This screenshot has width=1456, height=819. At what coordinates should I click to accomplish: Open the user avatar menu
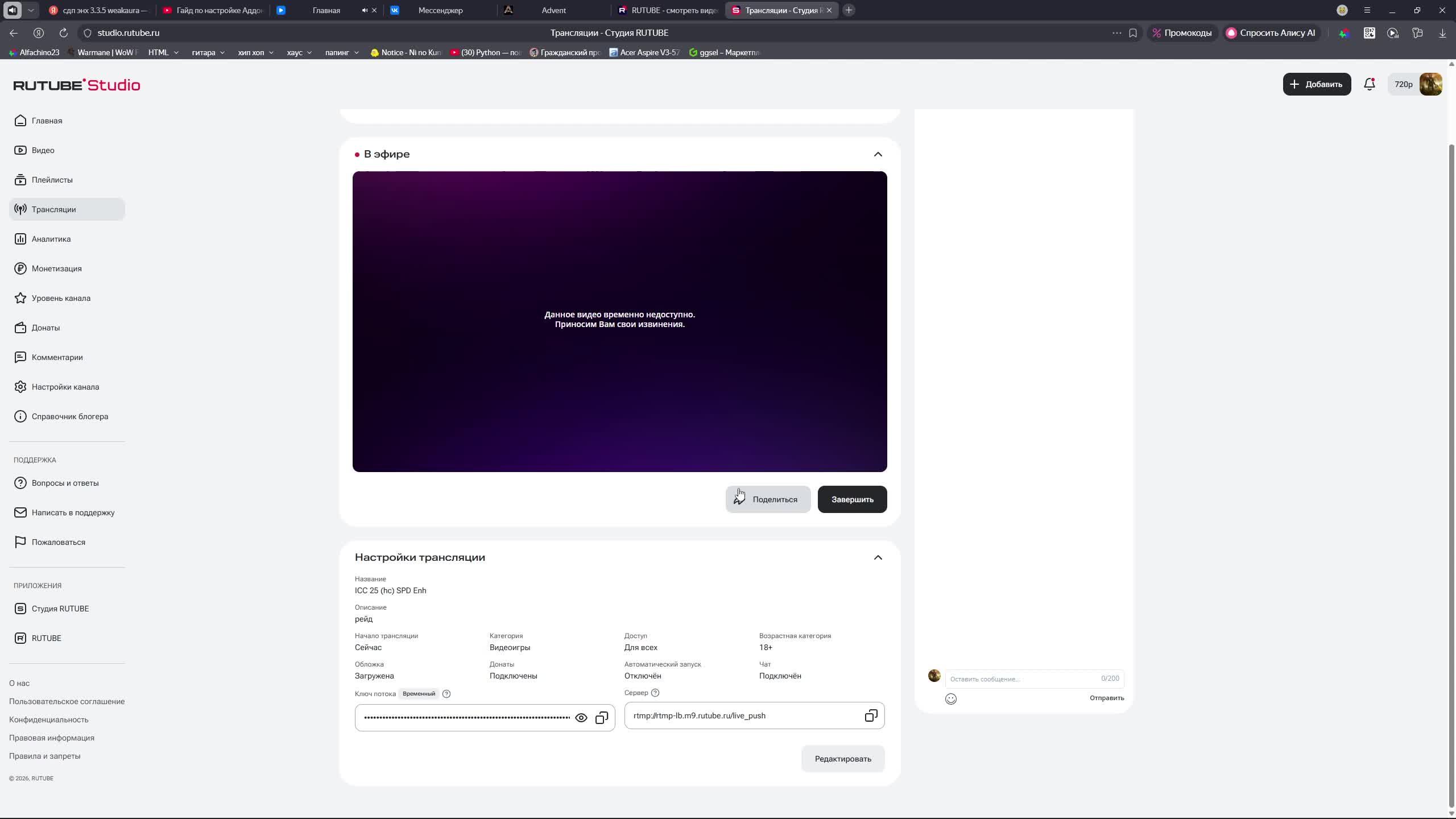(x=1430, y=84)
